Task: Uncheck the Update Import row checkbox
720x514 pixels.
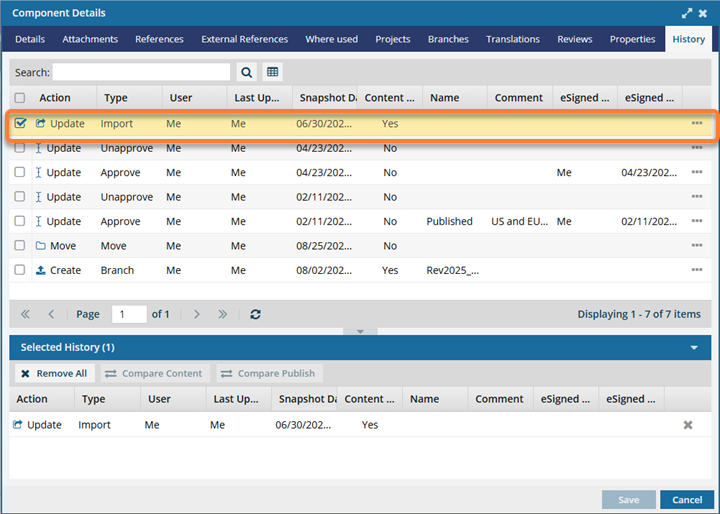Action: tap(20, 123)
